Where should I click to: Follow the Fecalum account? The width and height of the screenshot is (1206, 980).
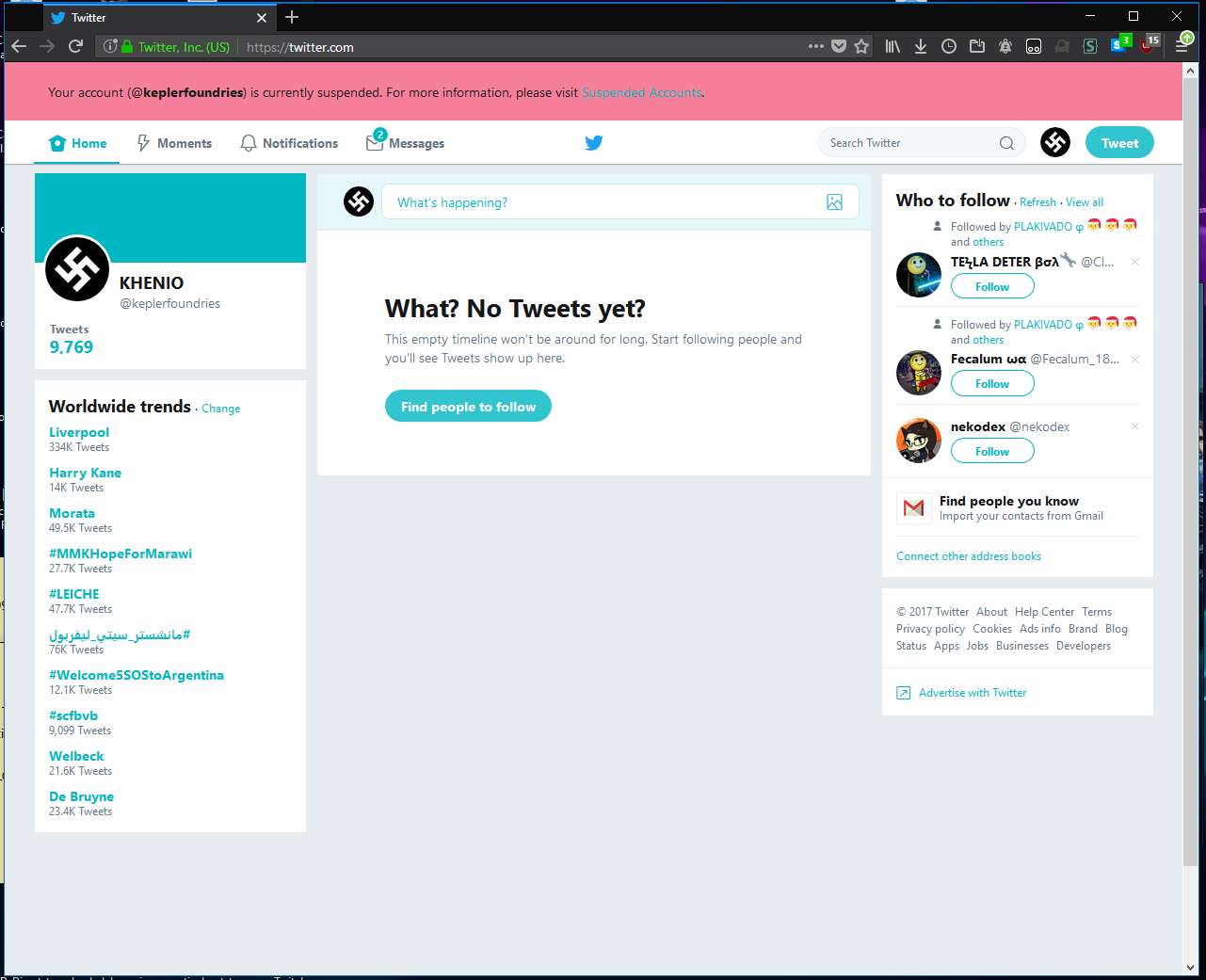click(x=992, y=383)
